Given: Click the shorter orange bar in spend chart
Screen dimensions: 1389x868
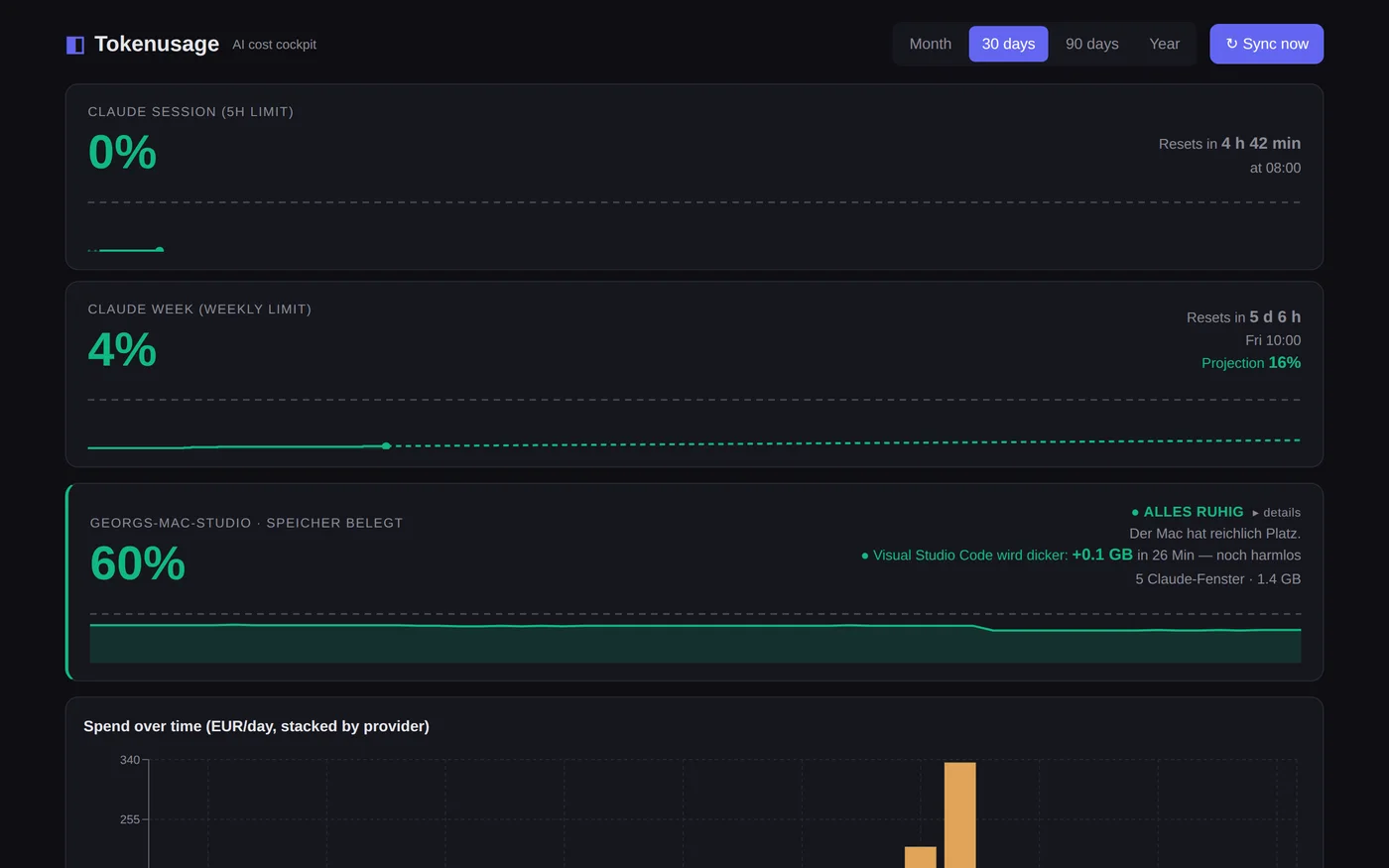Looking at the screenshot, I should coord(921,857).
